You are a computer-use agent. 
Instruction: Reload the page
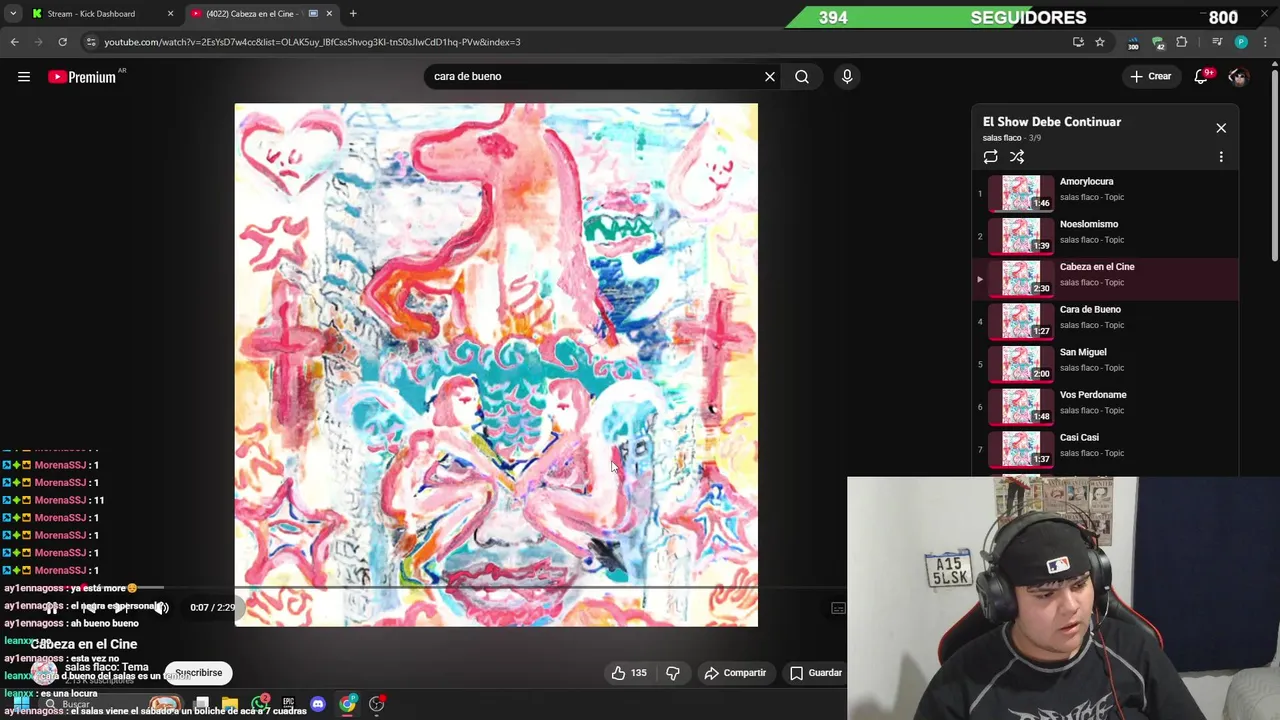62,42
